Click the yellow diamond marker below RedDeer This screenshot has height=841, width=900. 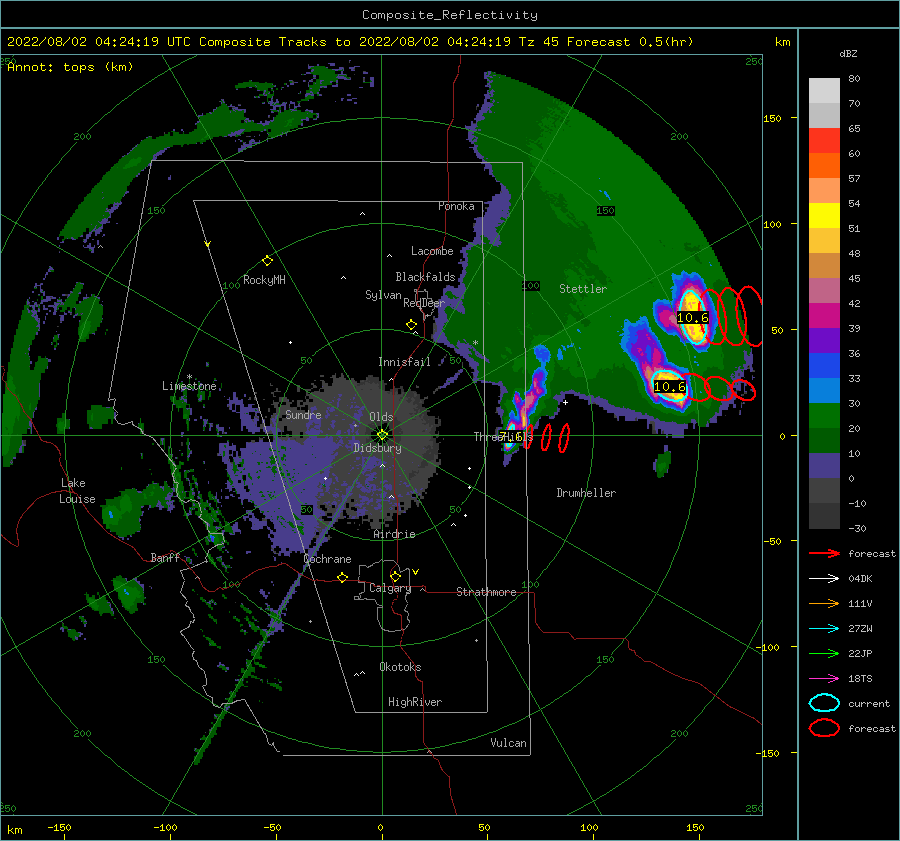click(x=412, y=325)
